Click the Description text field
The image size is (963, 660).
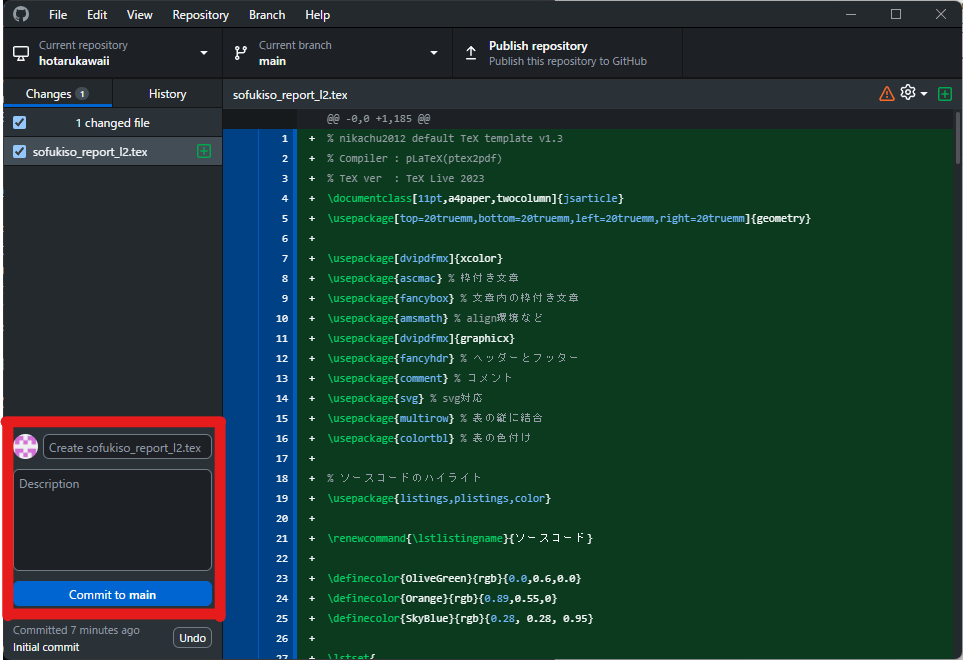[112, 520]
